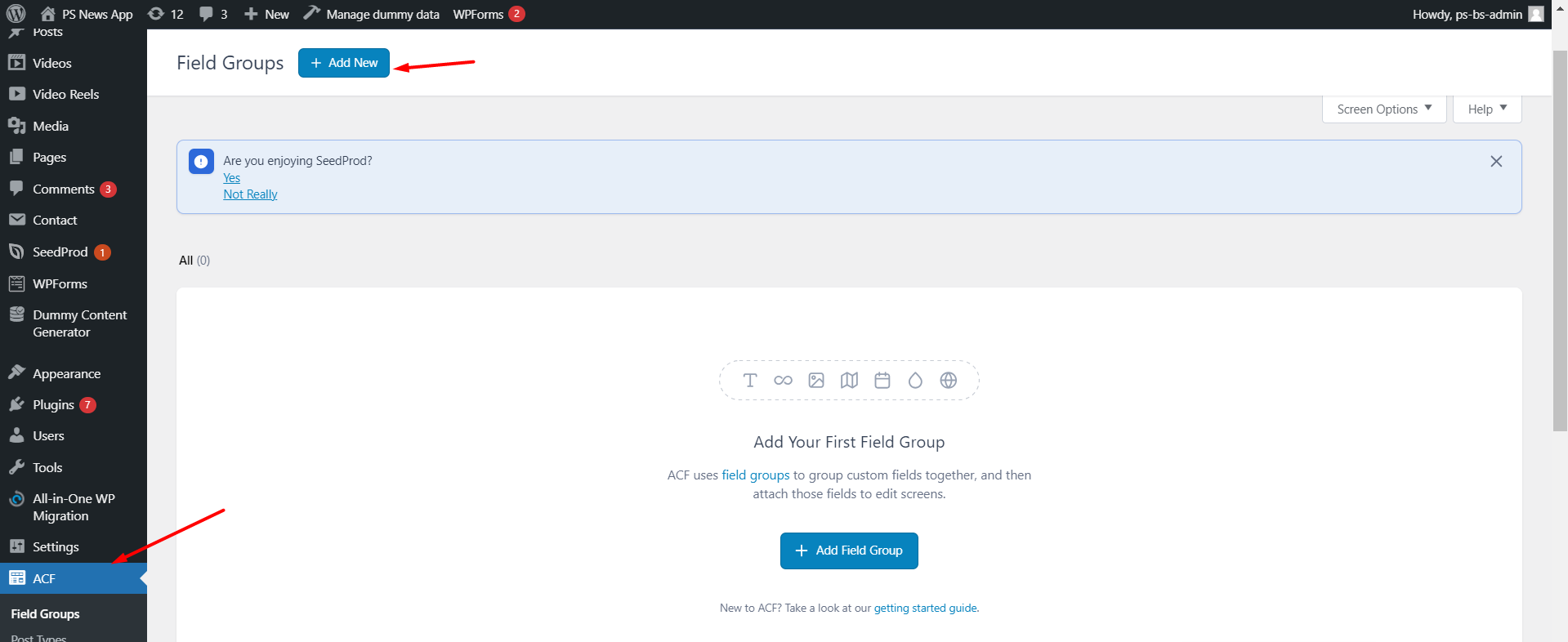Click the Plugins plug icon
1568x642 pixels.
point(17,404)
